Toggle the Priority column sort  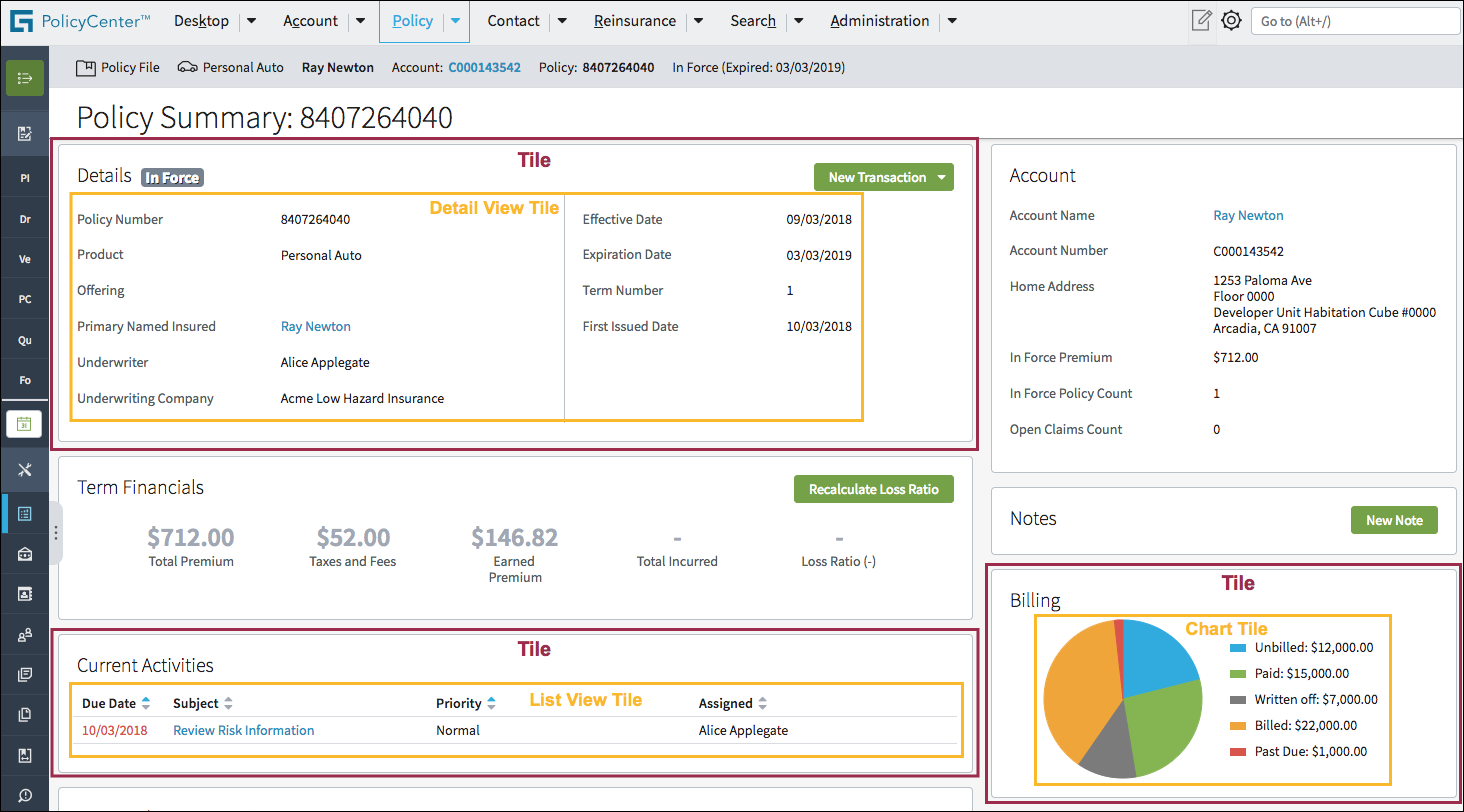pyautogui.click(x=489, y=702)
